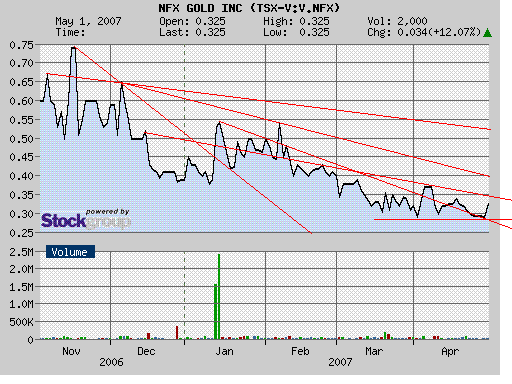The height and width of the screenshot is (384, 512).
Task: Click the 0.75 price peak in November
Action: tap(73, 48)
